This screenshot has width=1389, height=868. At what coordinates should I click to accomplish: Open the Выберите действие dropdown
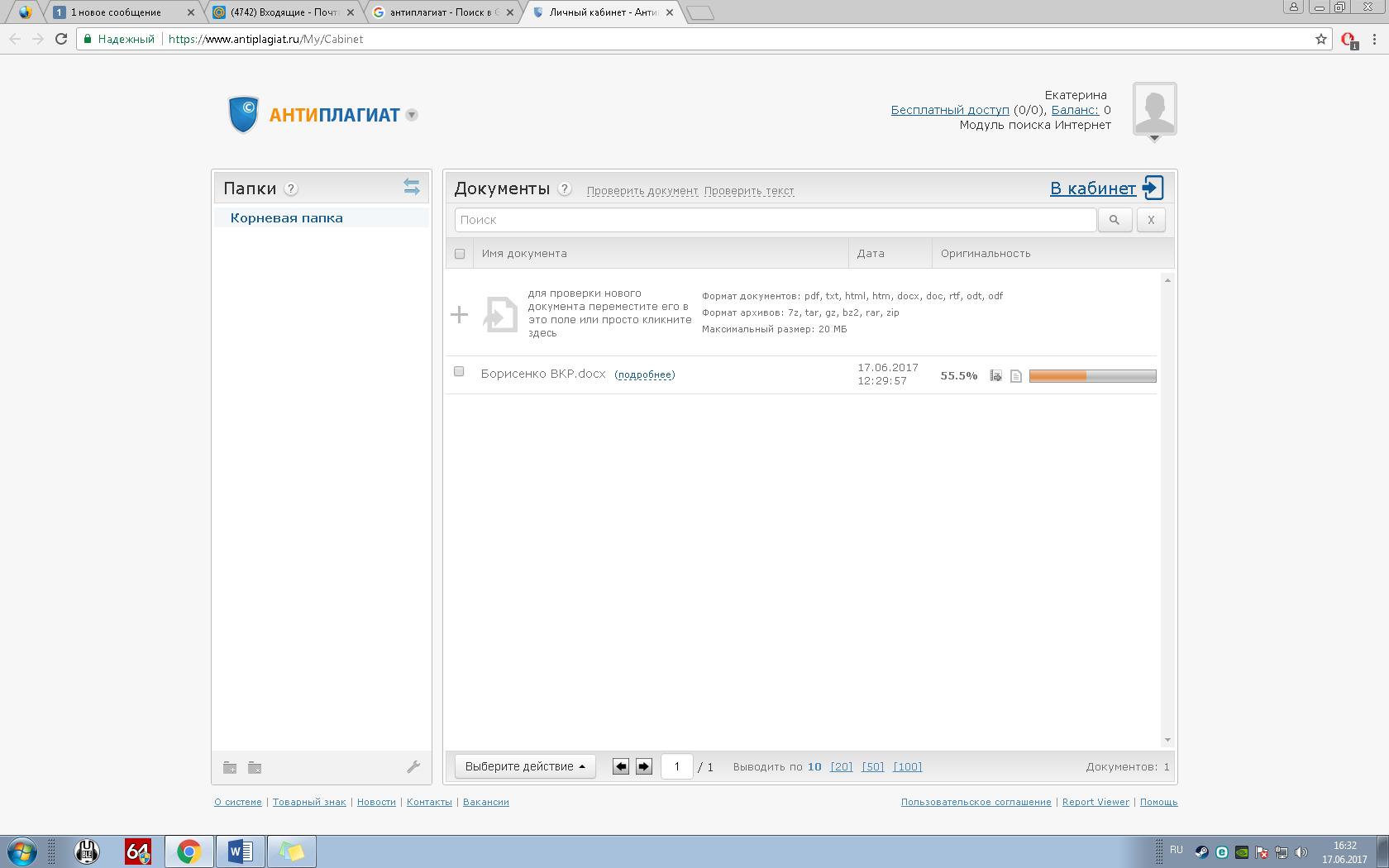tap(525, 767)
